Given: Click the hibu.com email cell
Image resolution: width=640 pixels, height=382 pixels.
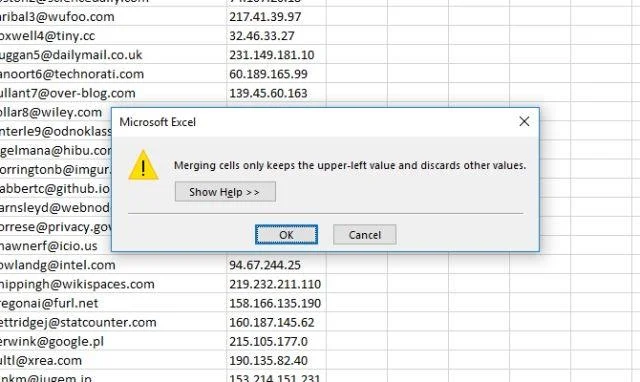Looking at the screenshot, I should click(56, 150).
